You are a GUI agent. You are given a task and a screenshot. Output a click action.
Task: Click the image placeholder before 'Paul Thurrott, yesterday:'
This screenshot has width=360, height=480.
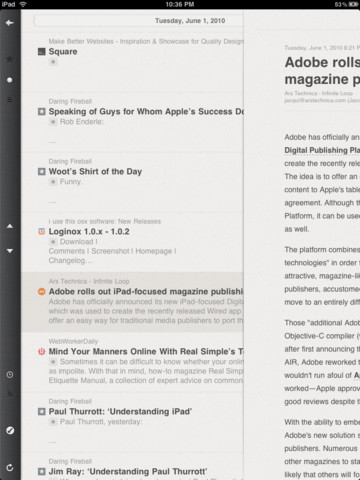53,422
